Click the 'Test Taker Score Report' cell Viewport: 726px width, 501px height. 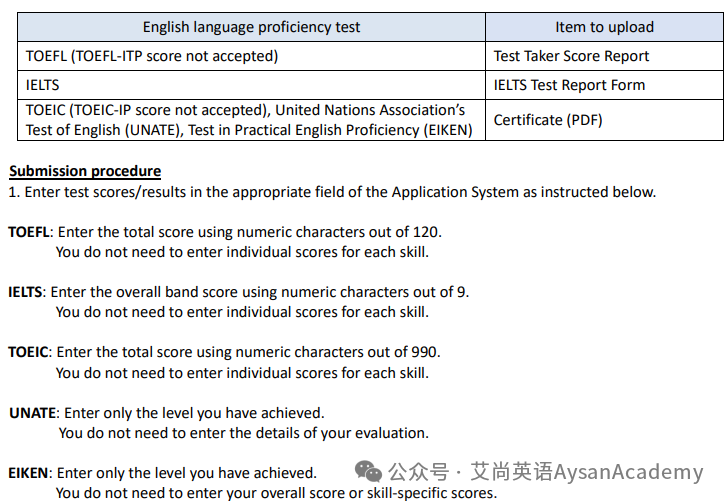(x=604, y=56)
